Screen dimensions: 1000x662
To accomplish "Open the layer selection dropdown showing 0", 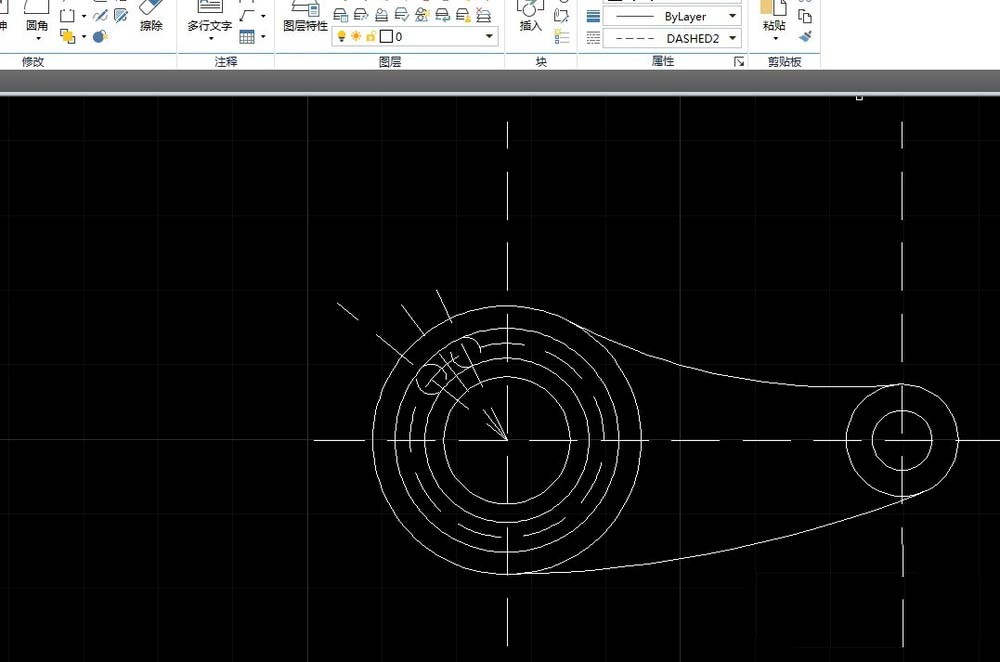I will click(x=489, y=35).
